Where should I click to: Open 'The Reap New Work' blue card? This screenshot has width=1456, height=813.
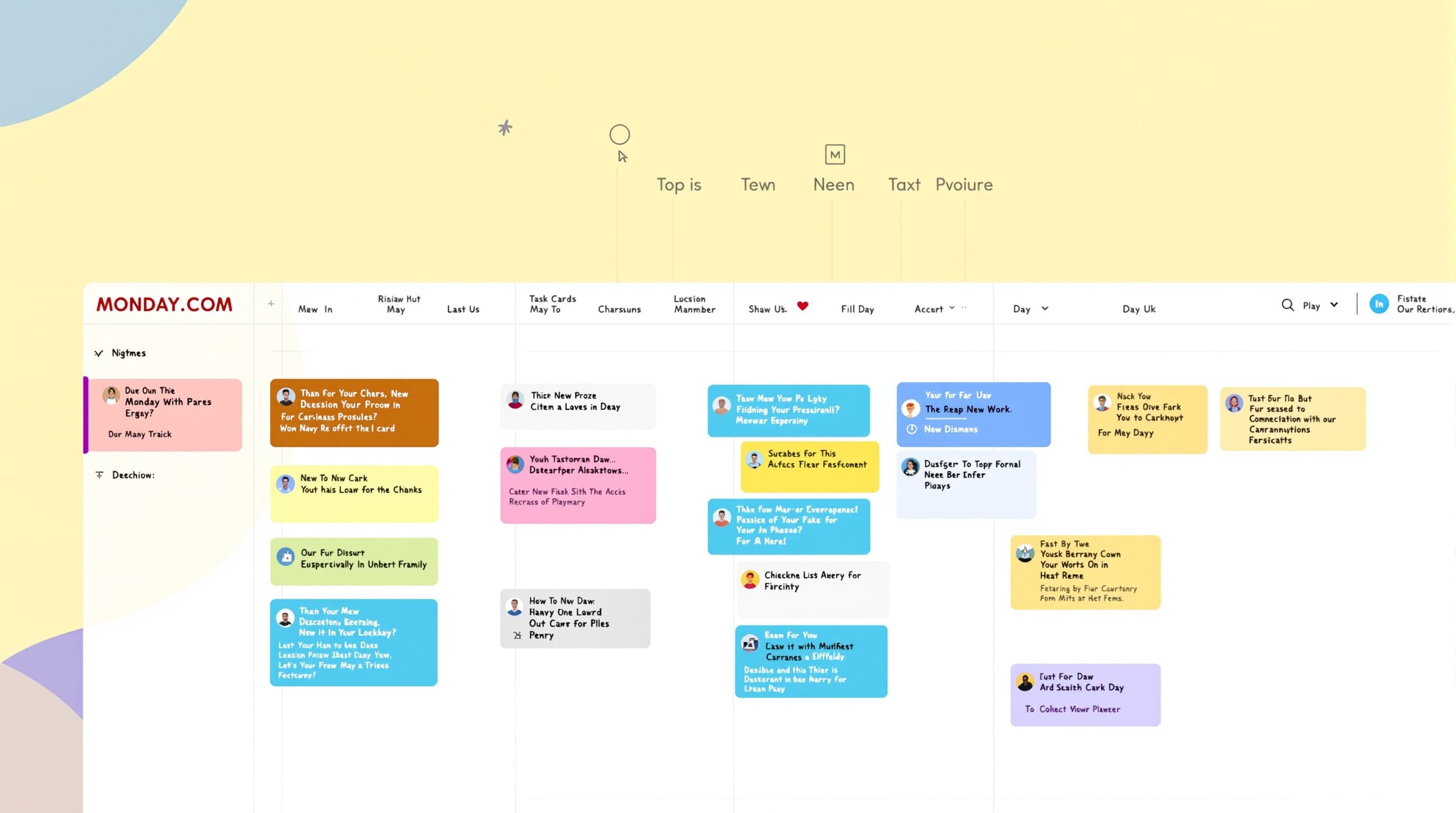(973, 414)
